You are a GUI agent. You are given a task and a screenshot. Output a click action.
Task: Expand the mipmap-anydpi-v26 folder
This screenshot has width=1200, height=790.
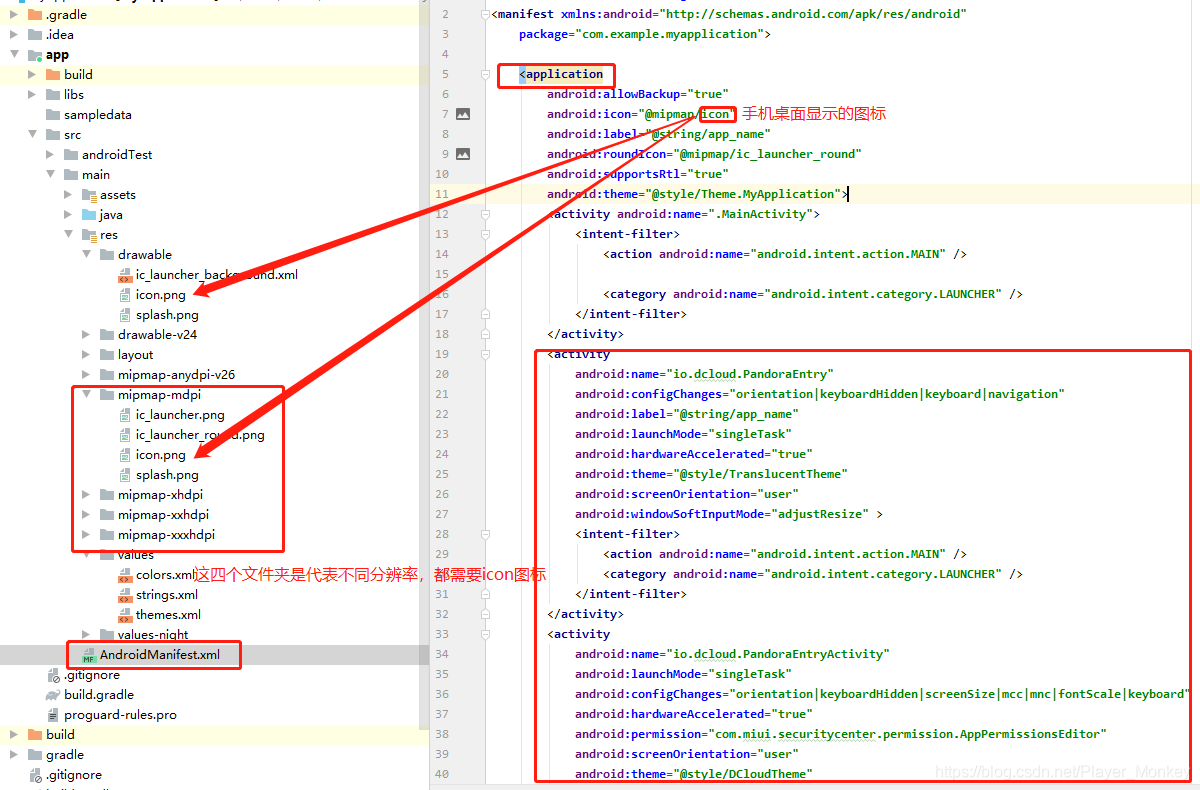pyautogui.click(x=86, y=375)
